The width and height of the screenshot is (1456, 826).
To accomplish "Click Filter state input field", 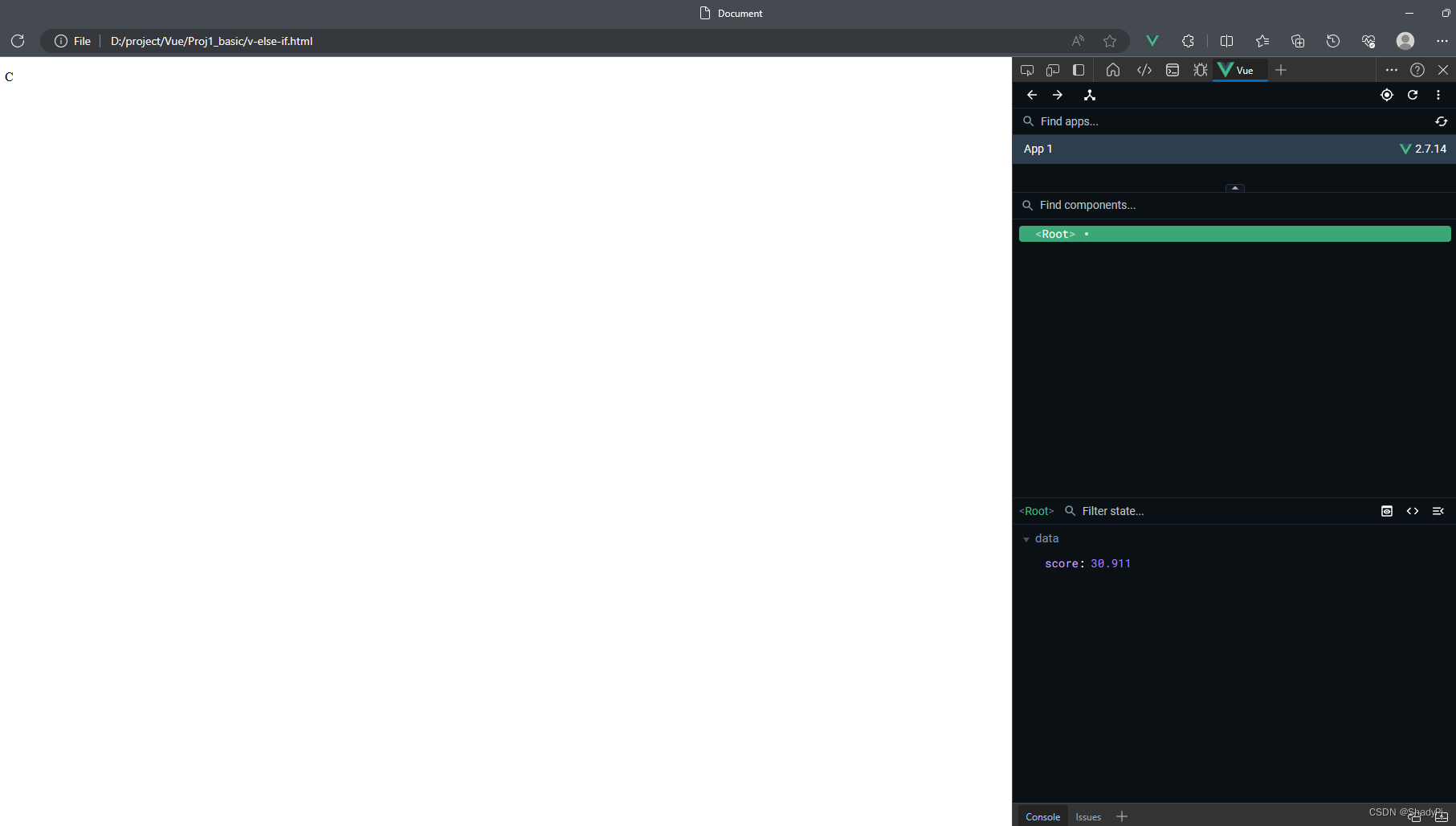I will [1217, 511].
